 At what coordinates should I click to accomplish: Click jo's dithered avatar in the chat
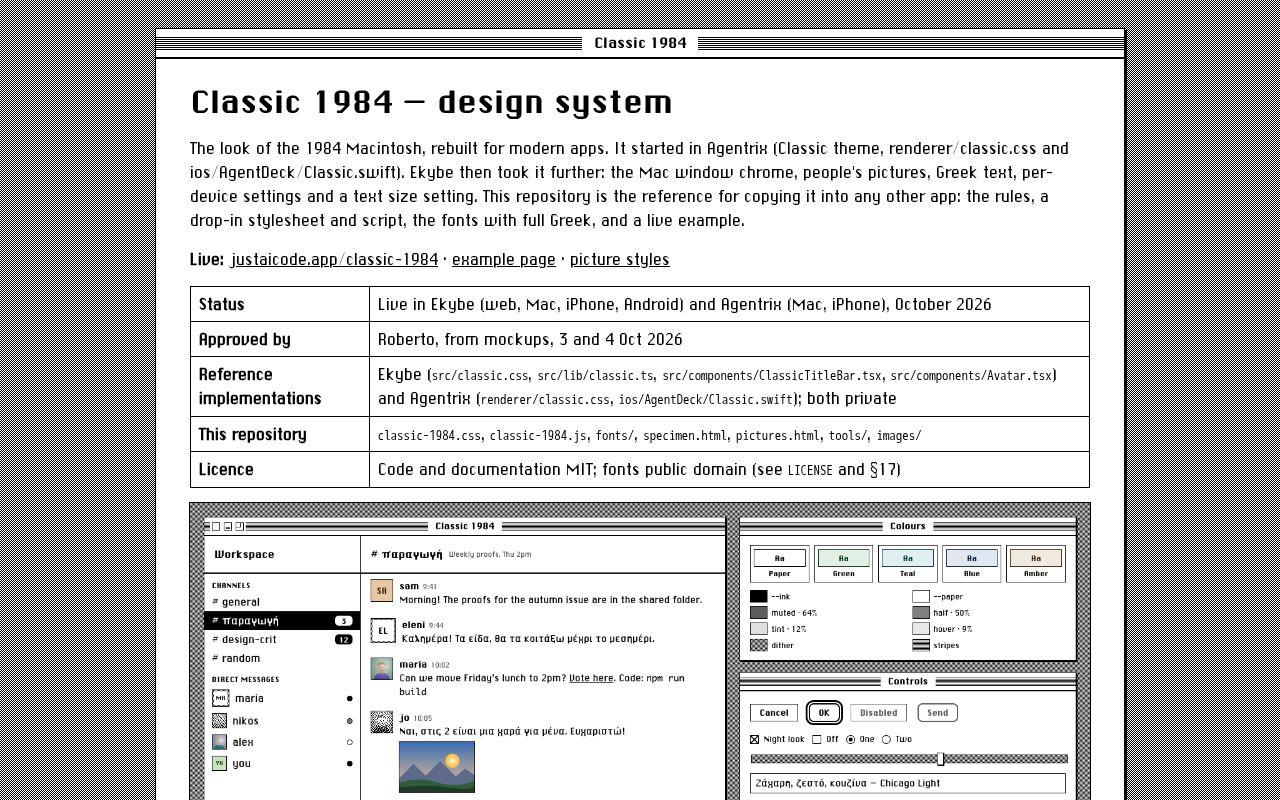[382, 722]
